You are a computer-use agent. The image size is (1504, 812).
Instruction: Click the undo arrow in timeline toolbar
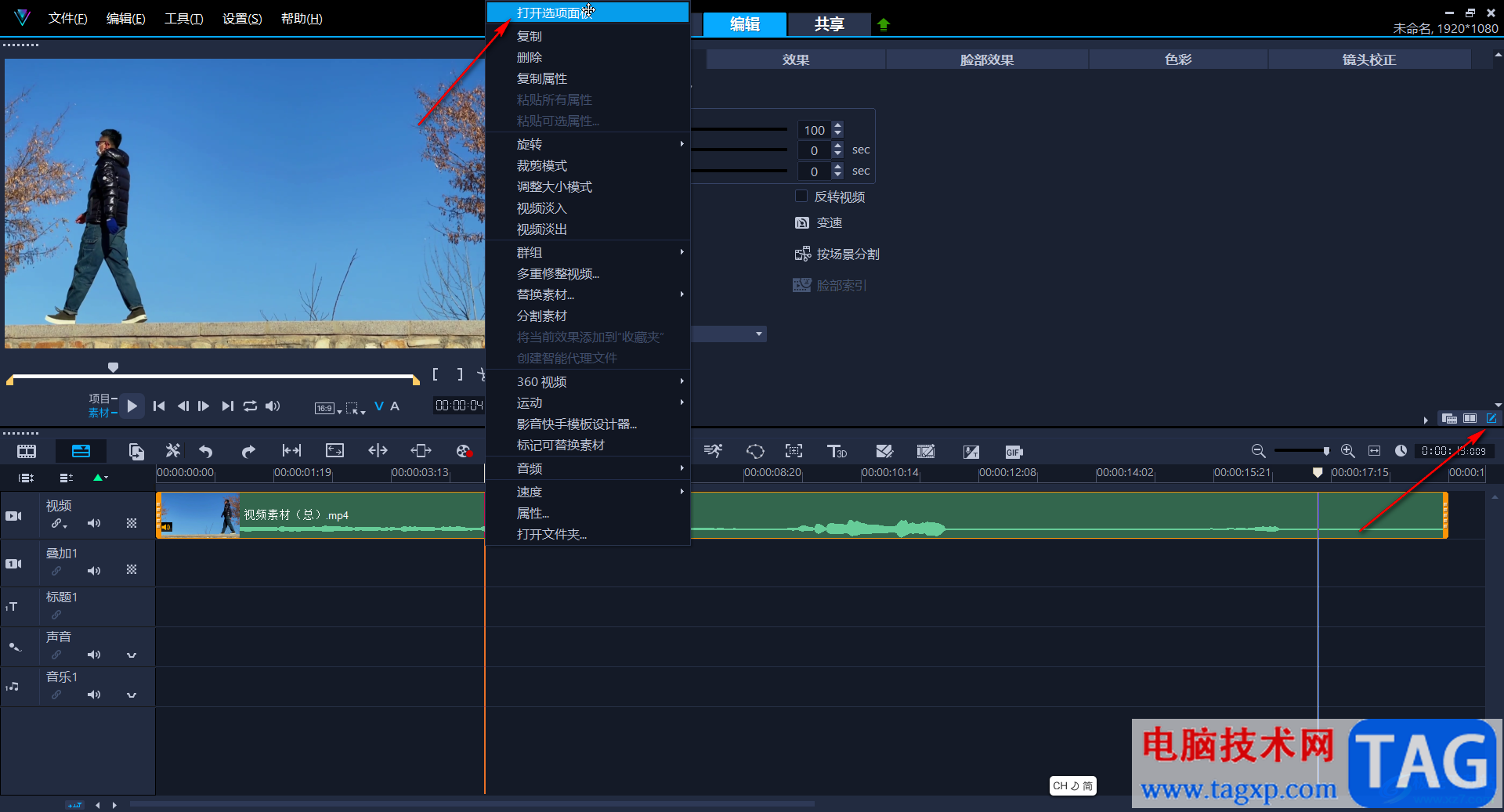pyautogui.click(x=206, y=451)
